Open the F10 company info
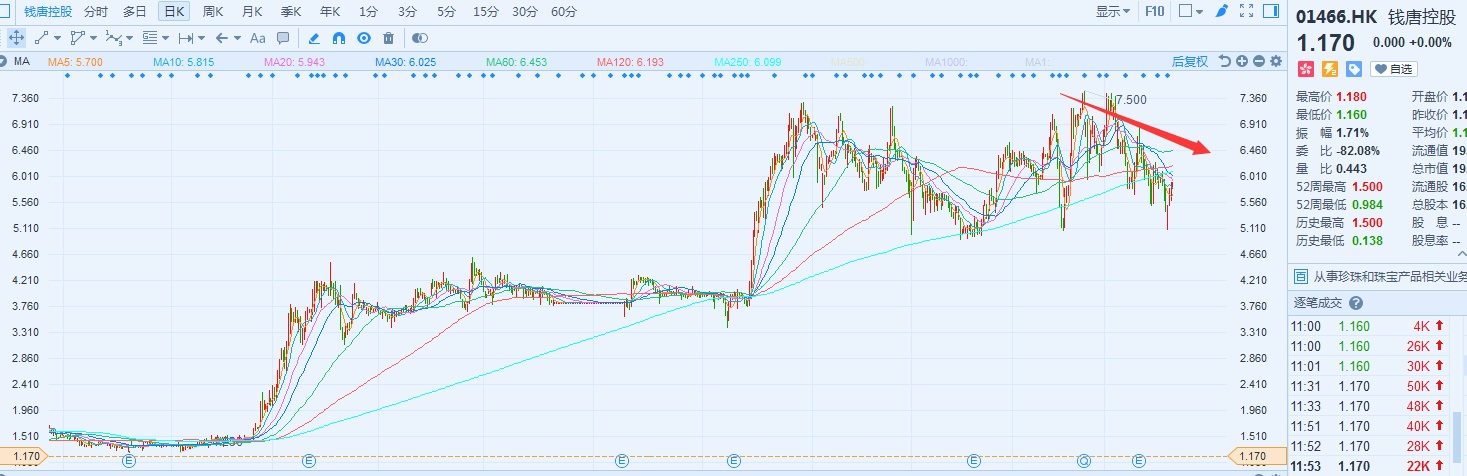Image resolution: width=1467 pixels, height=476 pixels. [x=1155, y=12]
